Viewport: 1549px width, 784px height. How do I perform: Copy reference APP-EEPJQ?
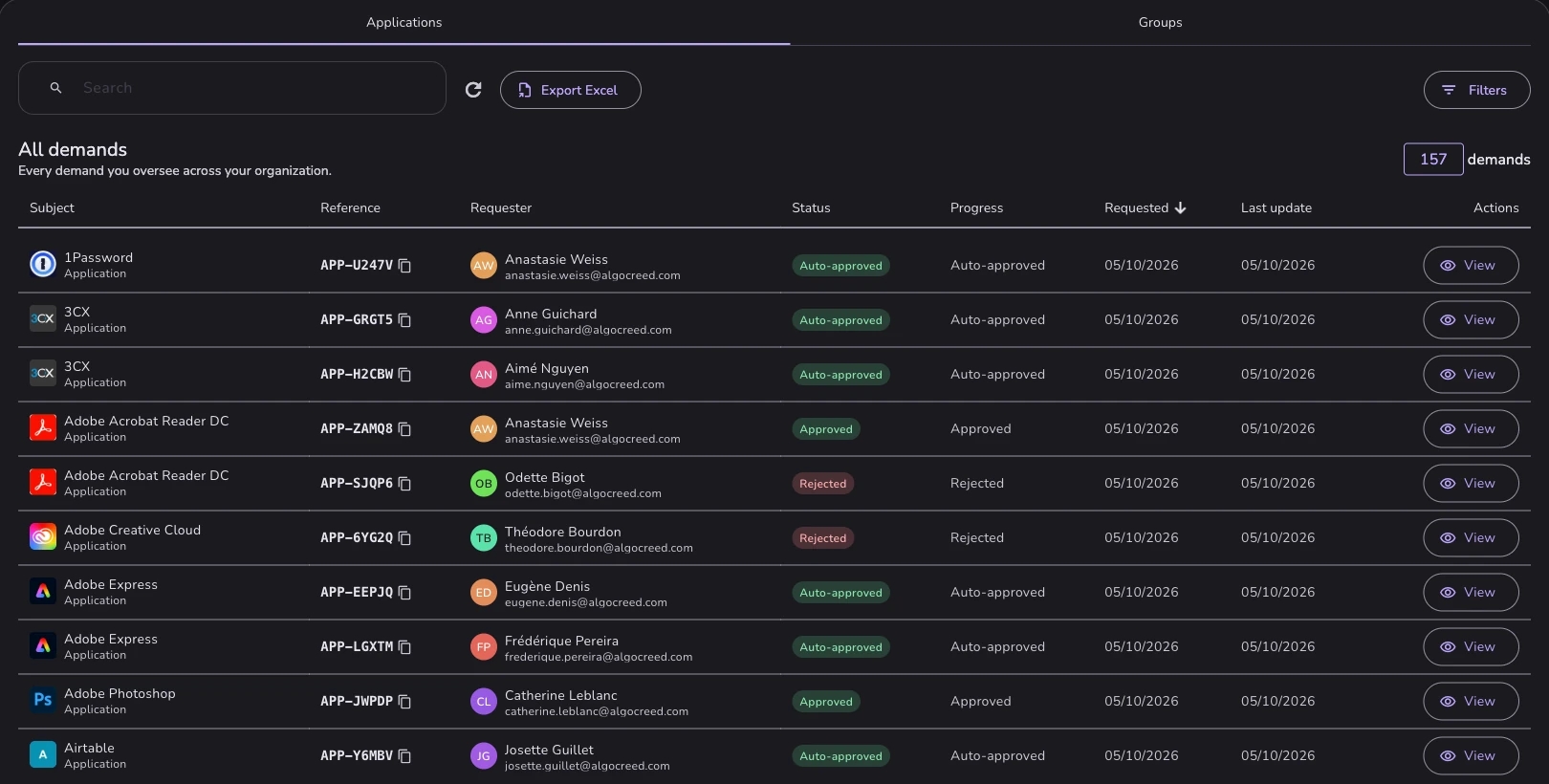point(404,593)
